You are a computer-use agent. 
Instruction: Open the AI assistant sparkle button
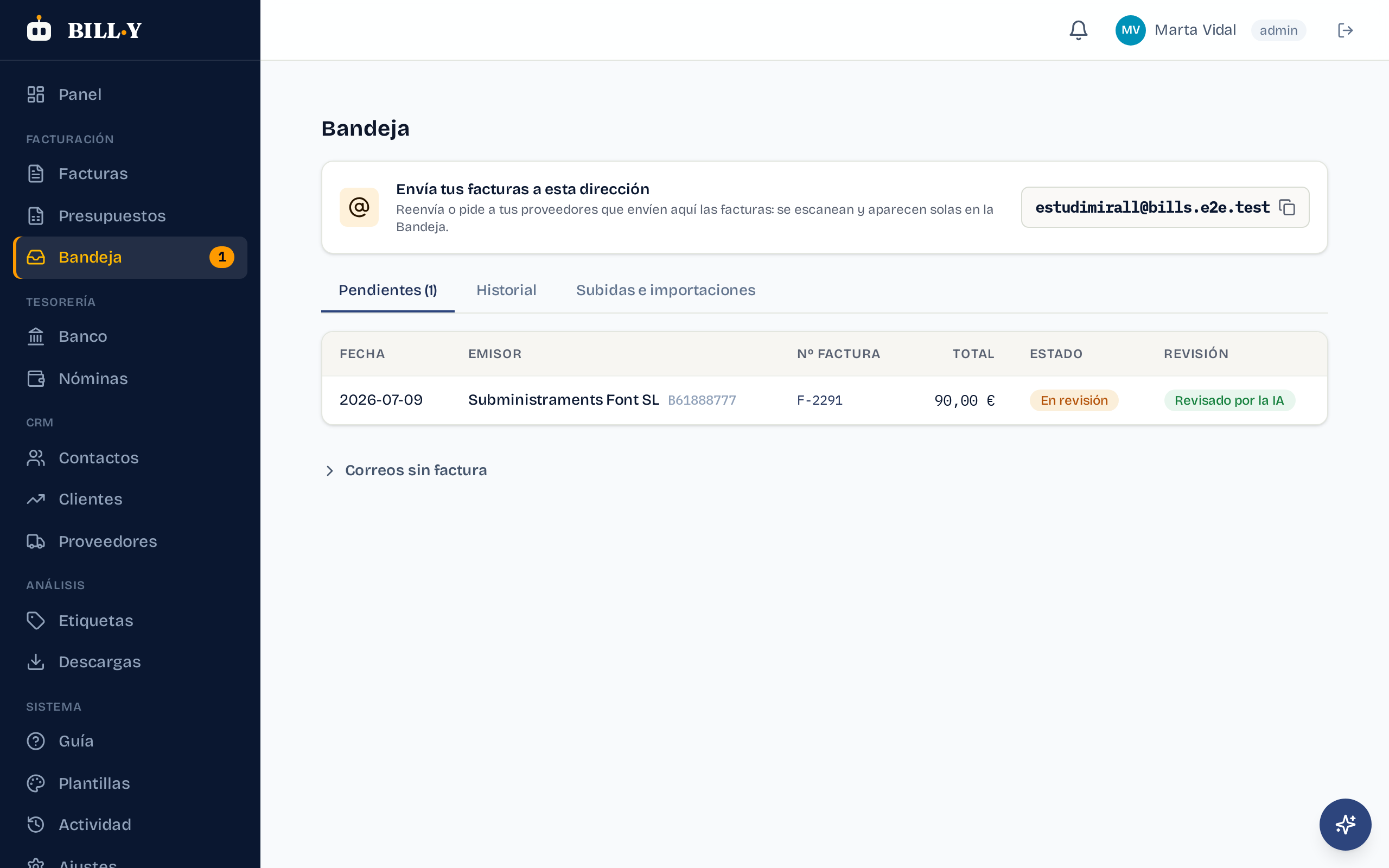point(1345,825)
